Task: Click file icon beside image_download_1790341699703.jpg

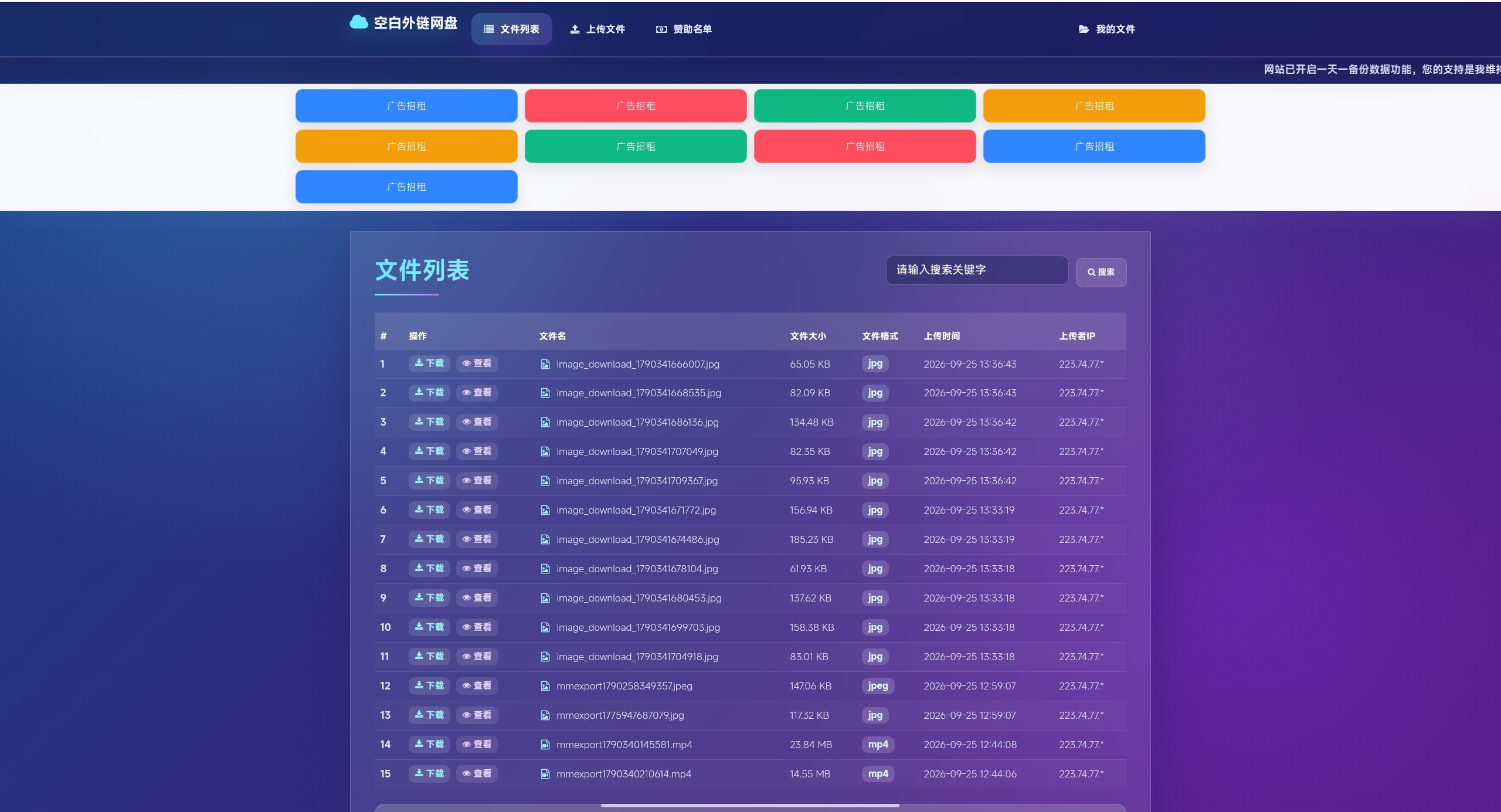Action: [x=545, y=627]
